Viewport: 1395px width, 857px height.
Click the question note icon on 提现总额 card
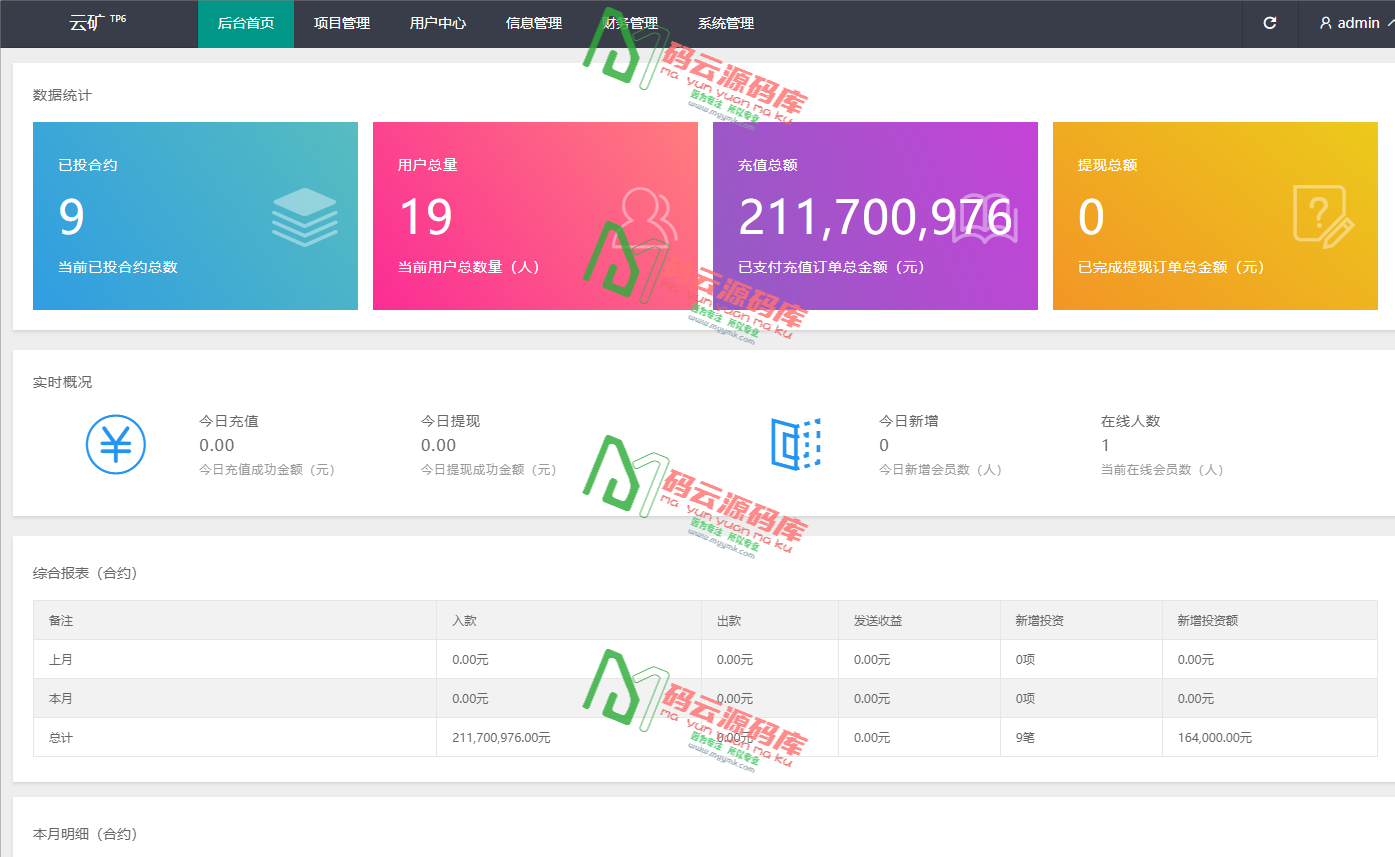click(1323, 215)
